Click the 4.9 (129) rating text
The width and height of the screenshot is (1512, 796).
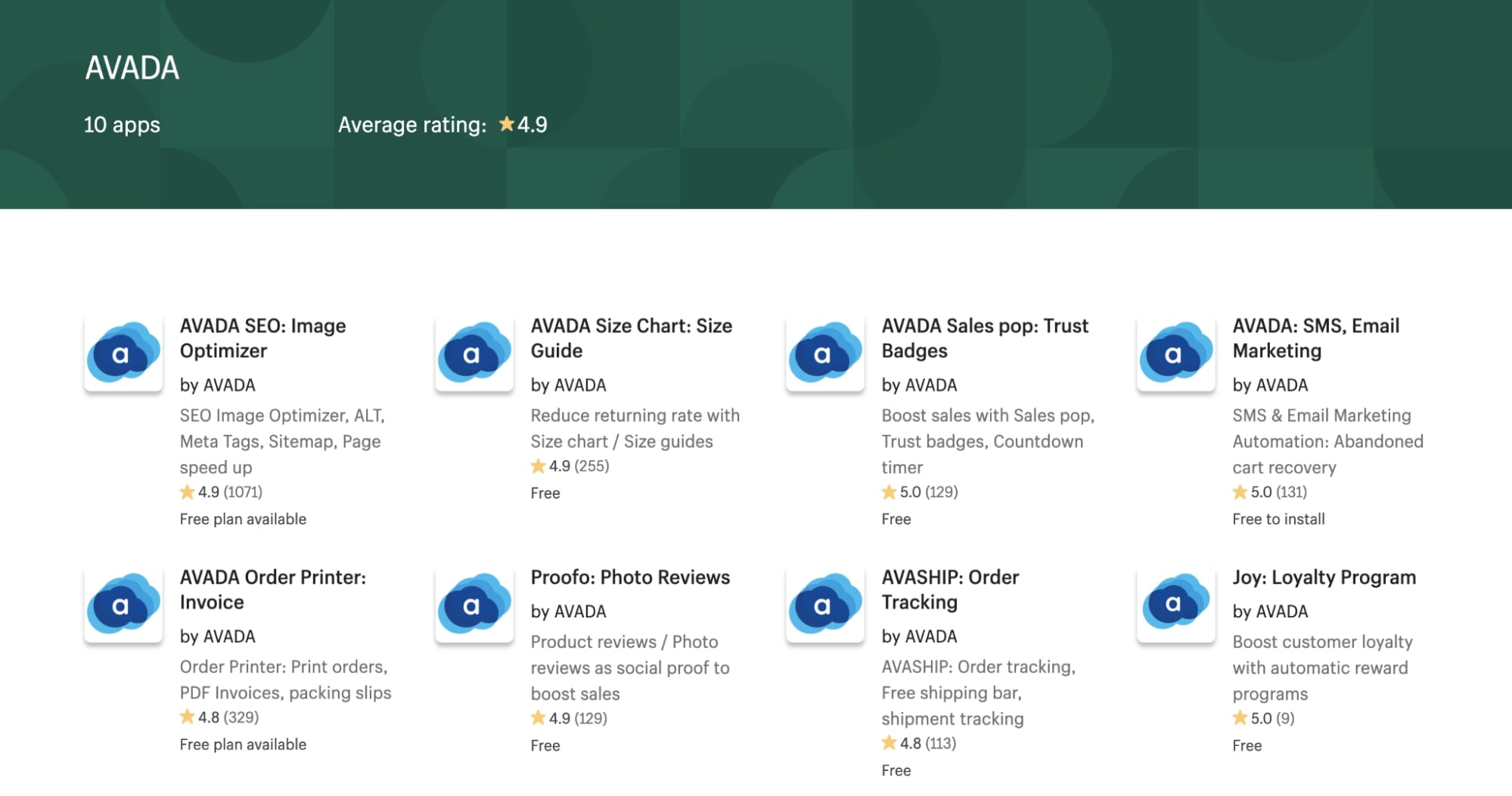578,718
